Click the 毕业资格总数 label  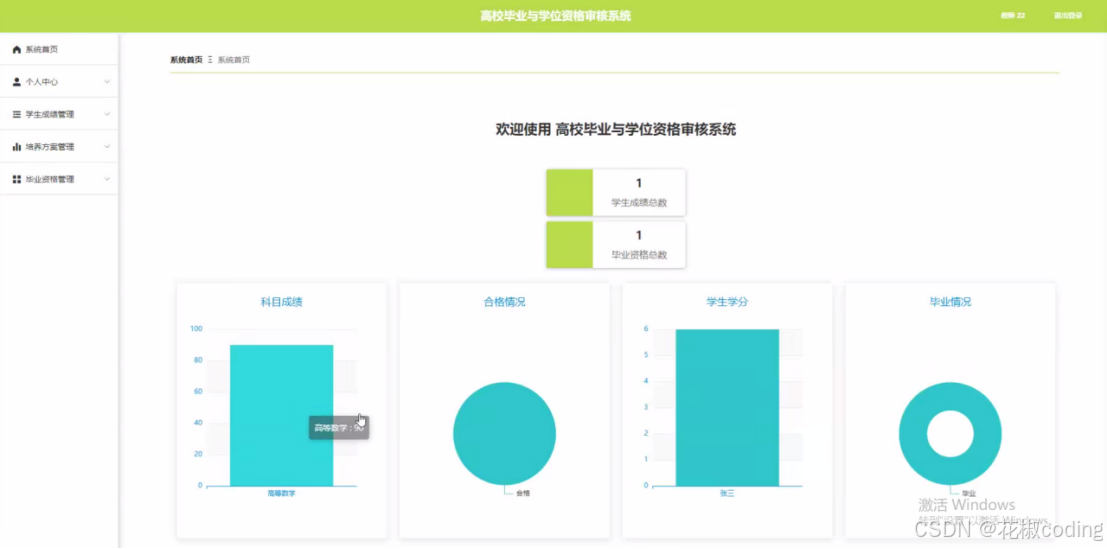tap(639, 255)
